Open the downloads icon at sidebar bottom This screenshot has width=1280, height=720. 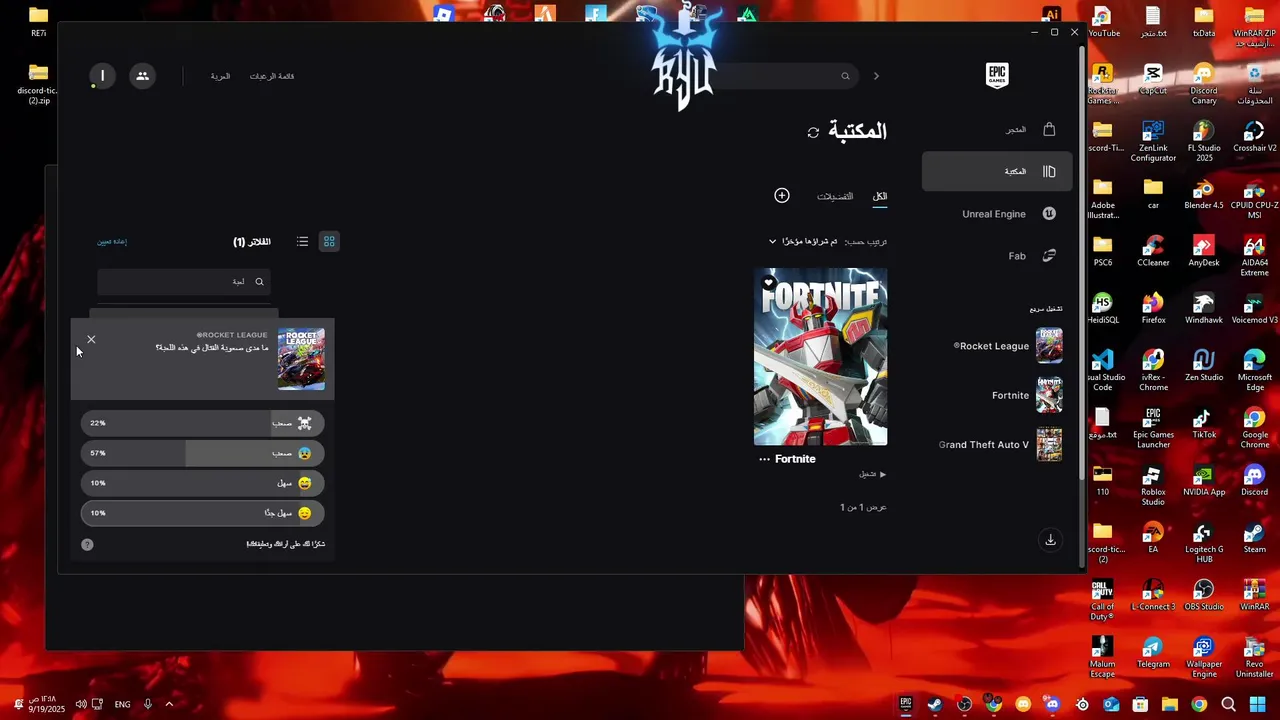[x=1050, y=540]
